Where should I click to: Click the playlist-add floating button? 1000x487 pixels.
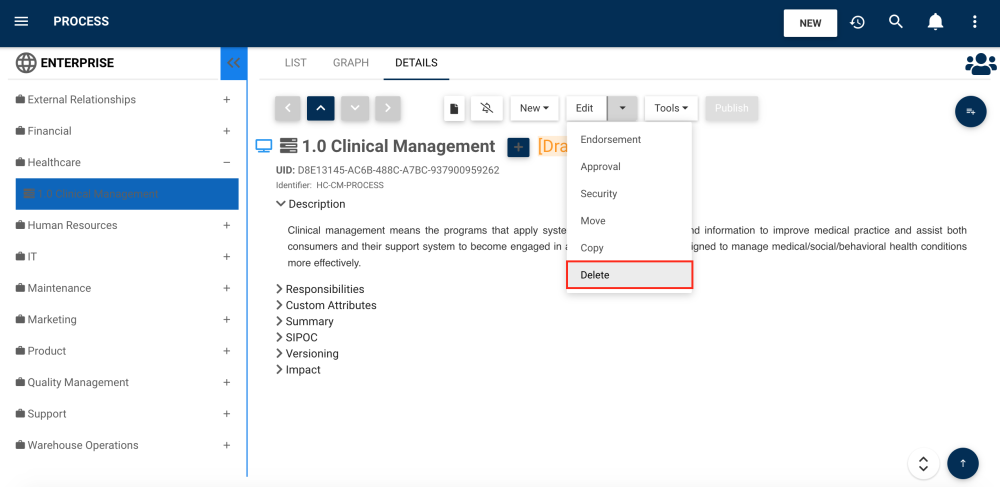(x=970, y=111)
